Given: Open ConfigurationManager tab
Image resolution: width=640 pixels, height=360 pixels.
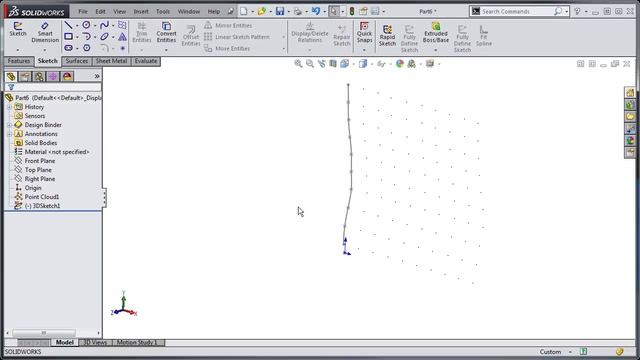Looking at the screenshot, I should click(x=39, y=76).
